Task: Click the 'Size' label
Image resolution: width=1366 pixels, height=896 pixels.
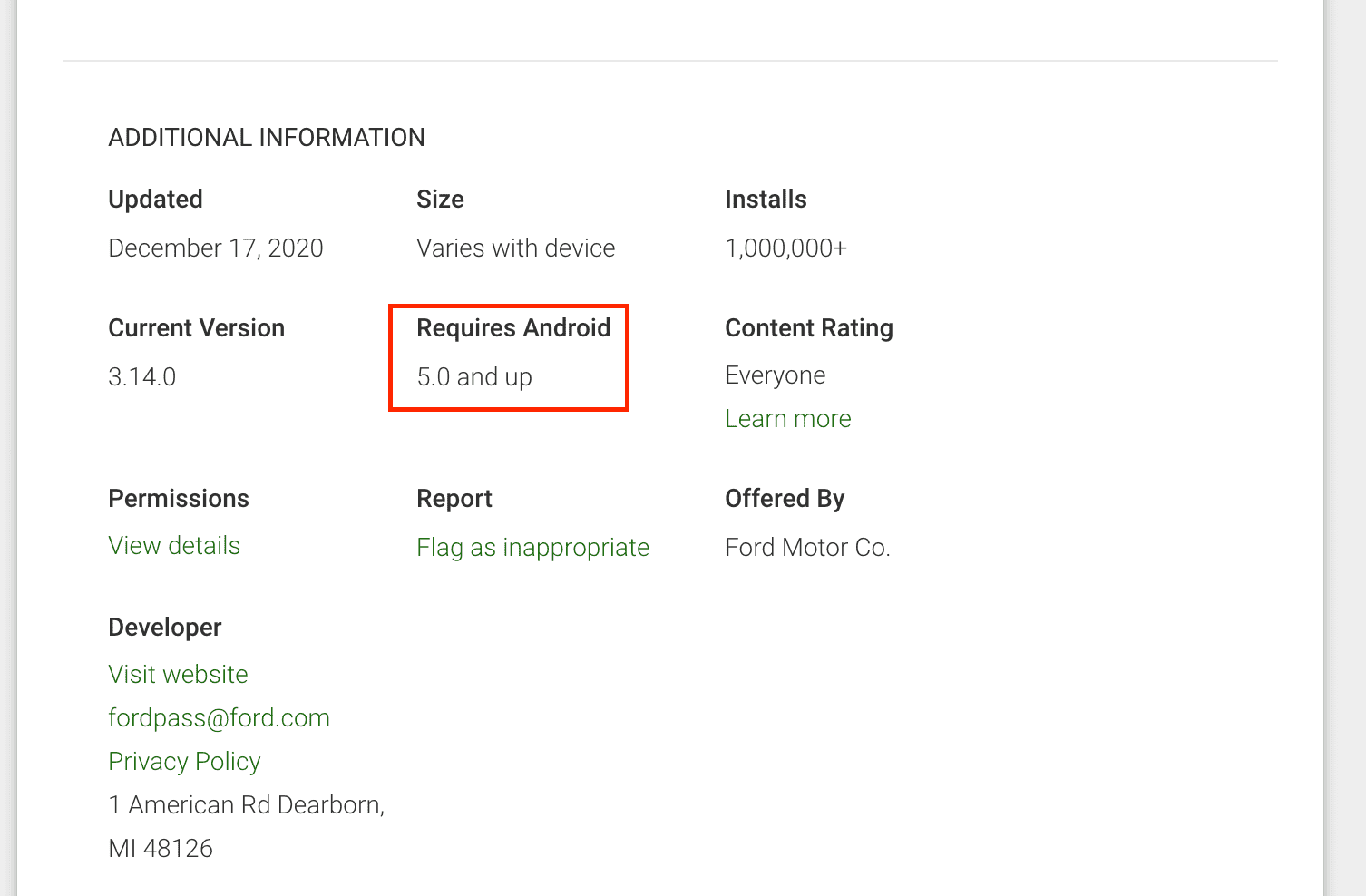Action: pos(440,200)
